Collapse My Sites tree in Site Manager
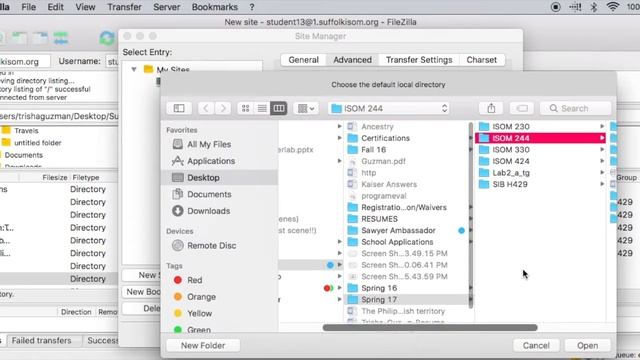This screenshot has height=360, width=640. click(134, 69)
